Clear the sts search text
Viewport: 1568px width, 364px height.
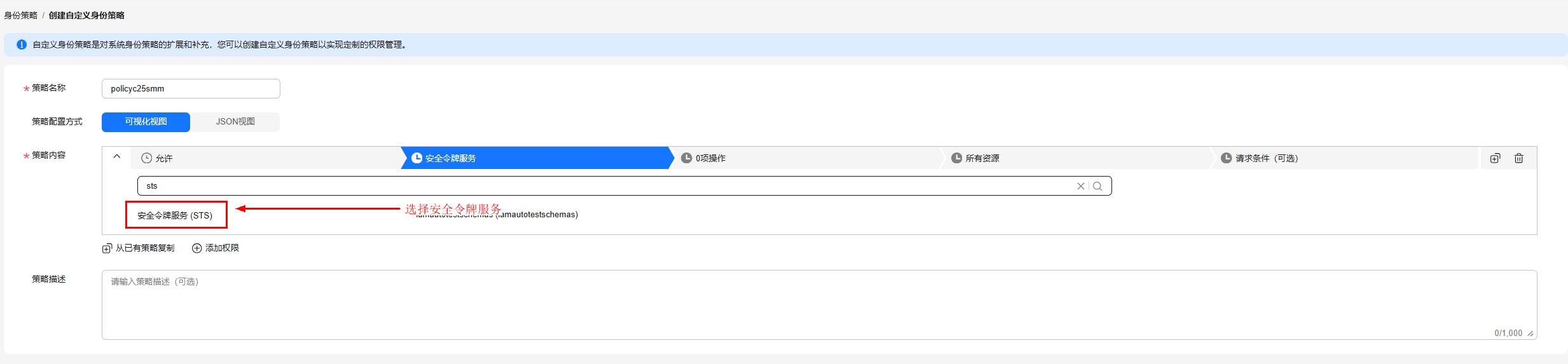[1080, 186]
